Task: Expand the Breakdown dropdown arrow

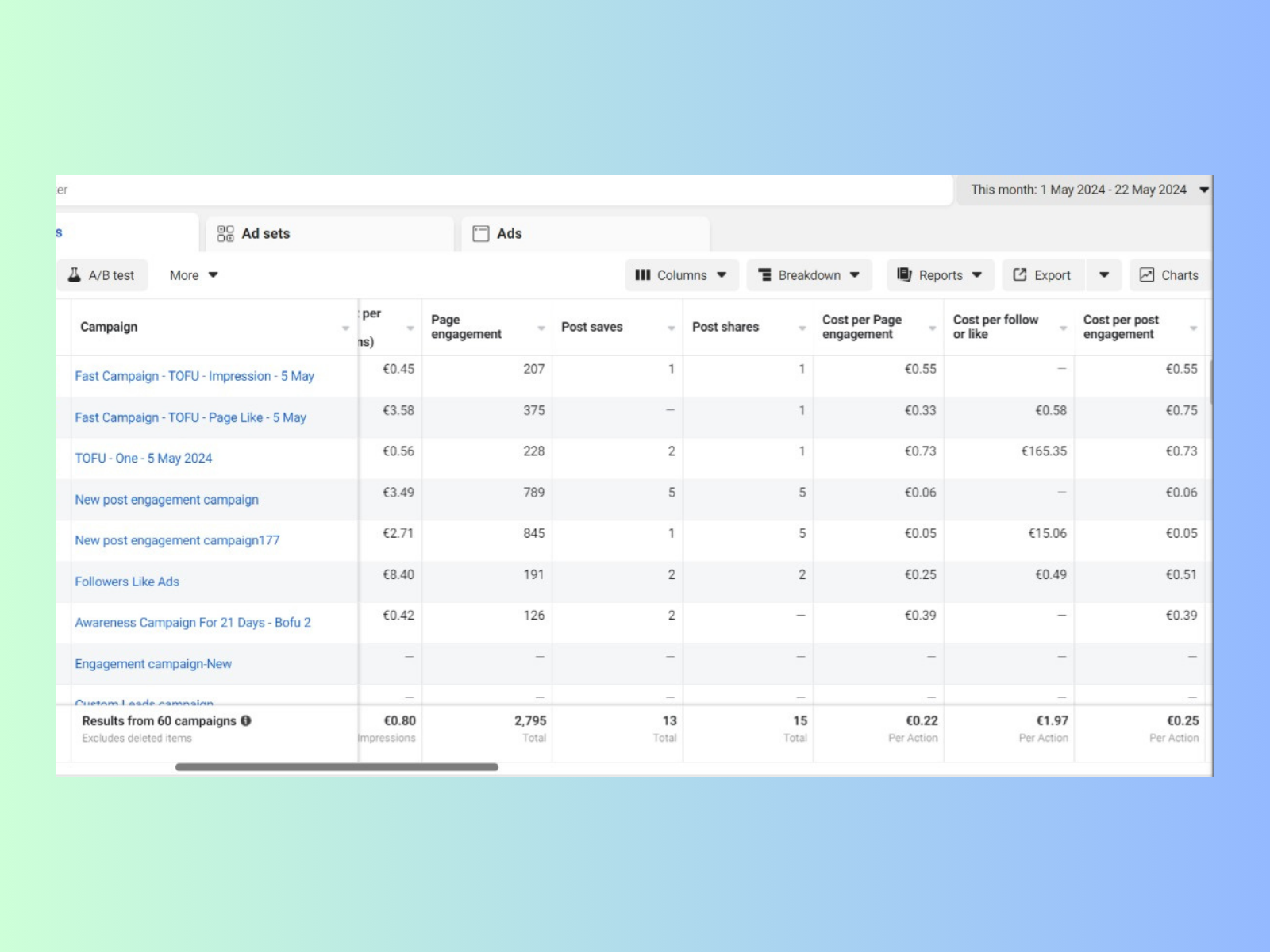Action: [855, 275]
